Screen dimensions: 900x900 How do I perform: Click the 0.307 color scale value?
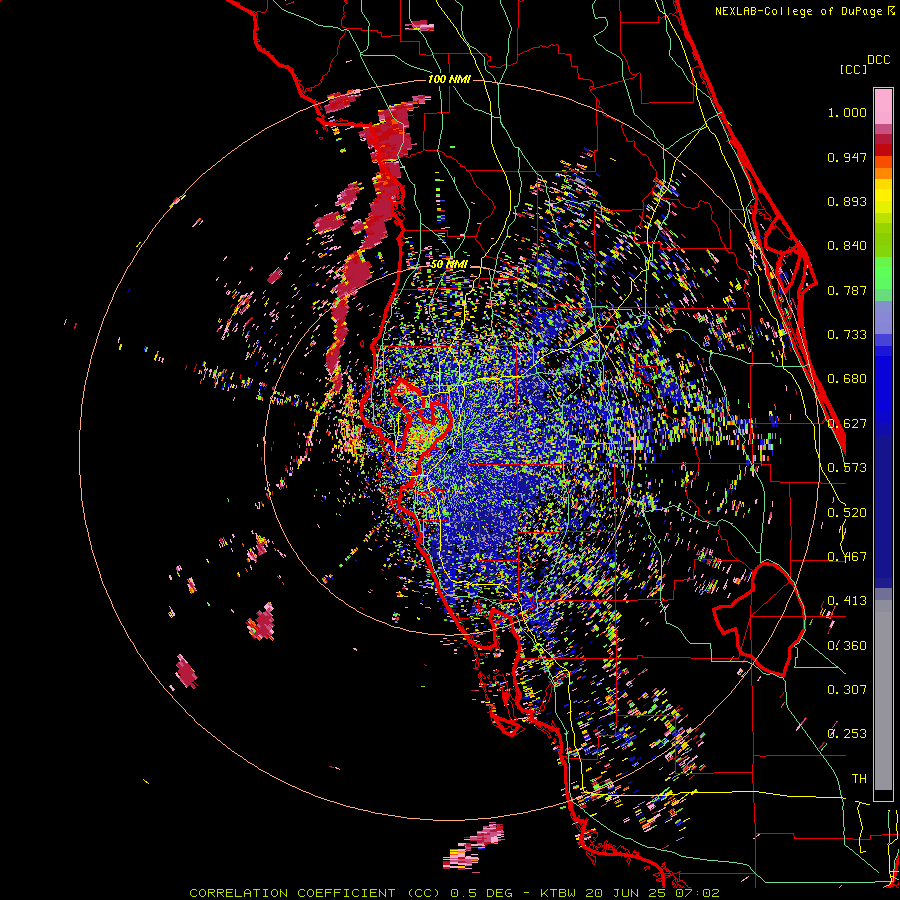tap(847, 690)
